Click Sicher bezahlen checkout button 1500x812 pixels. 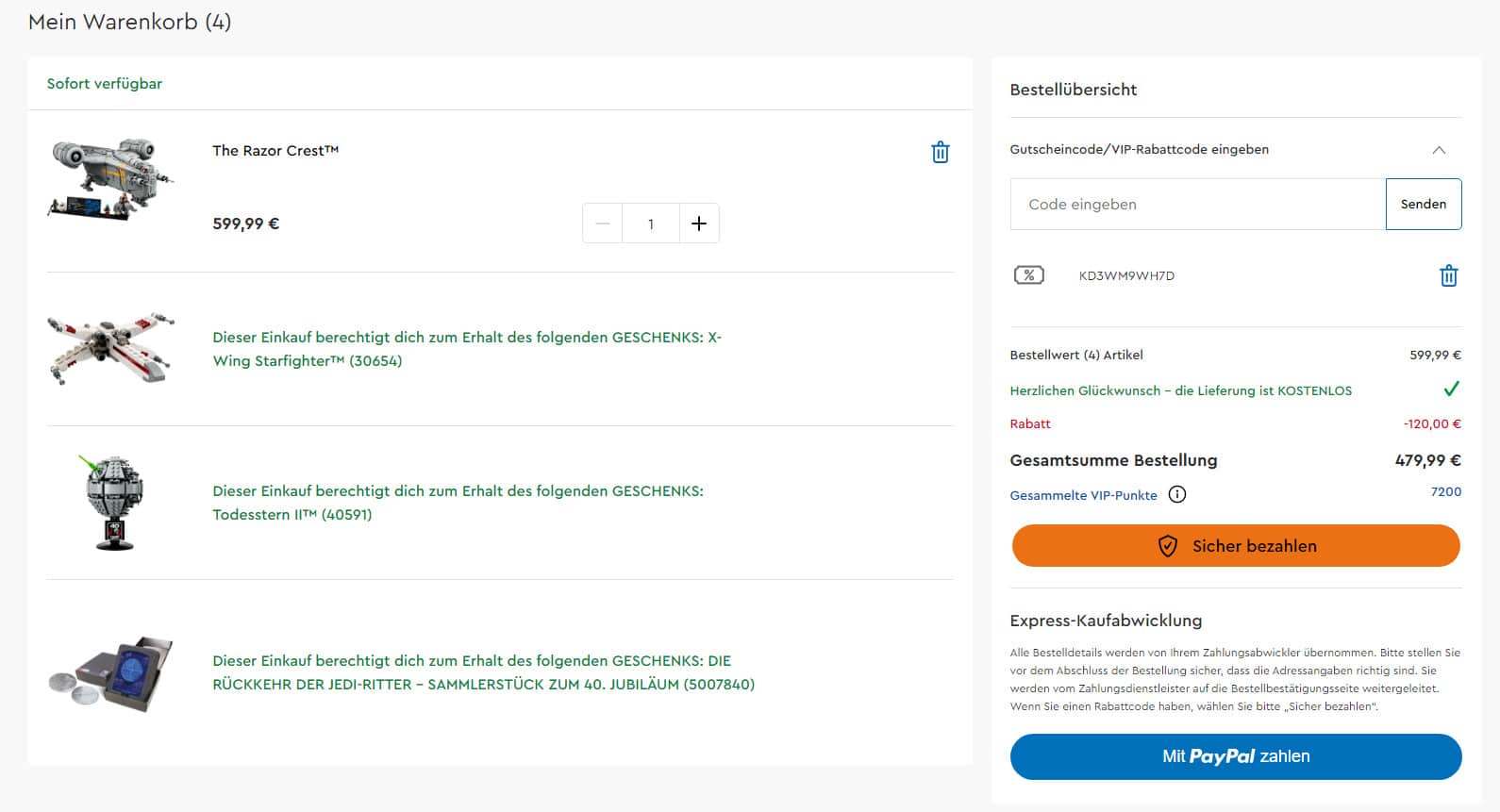click(1236, 546)
